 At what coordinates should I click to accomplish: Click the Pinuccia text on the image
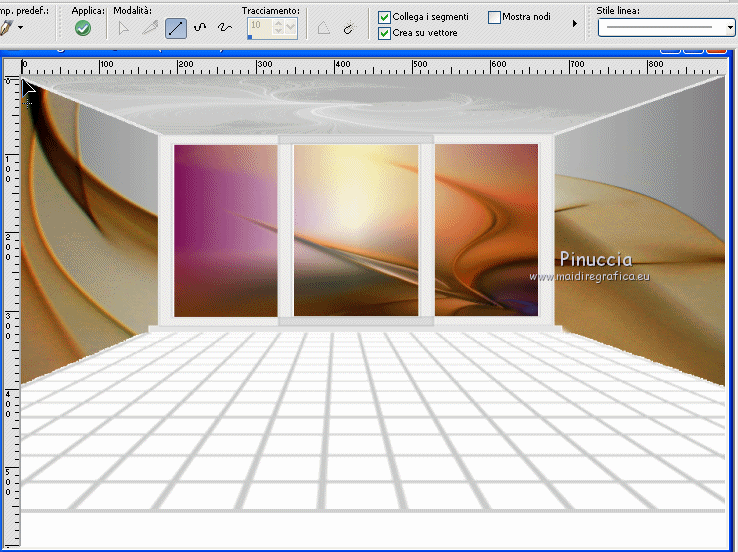tap(595, 259)
